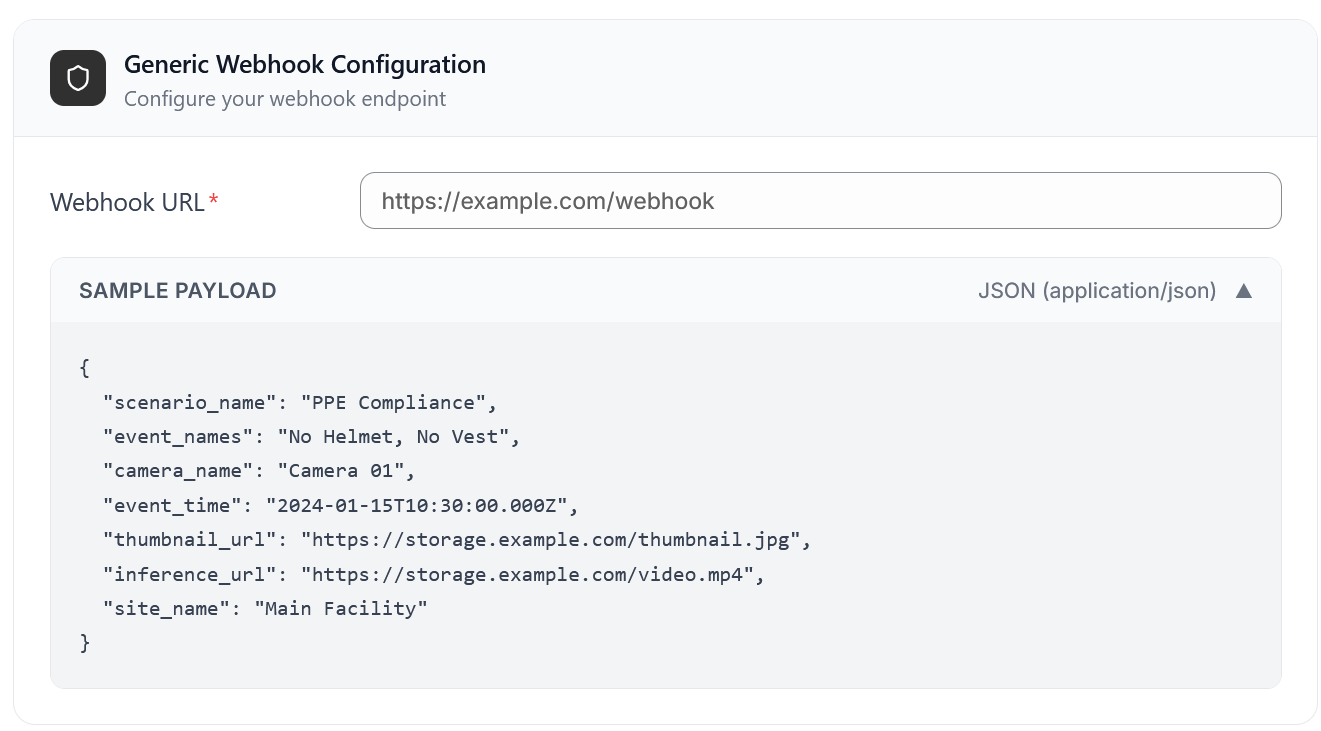Click the "camera_name": "Camera 01" line
Screen dimensions: 1321x731
tap(258, 471)
